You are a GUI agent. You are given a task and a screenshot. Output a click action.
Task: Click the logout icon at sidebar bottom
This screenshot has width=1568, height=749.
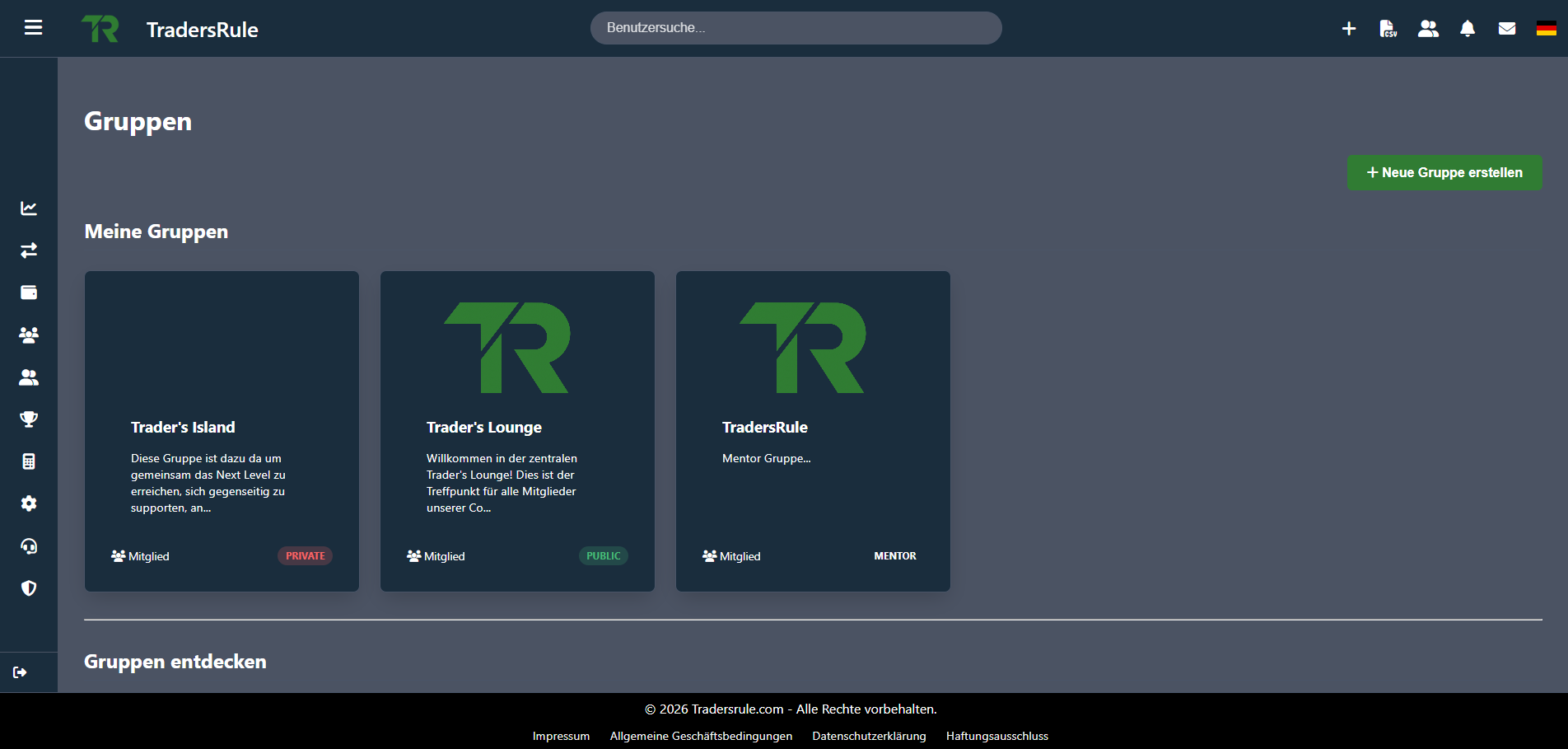[x=21, y=672]
